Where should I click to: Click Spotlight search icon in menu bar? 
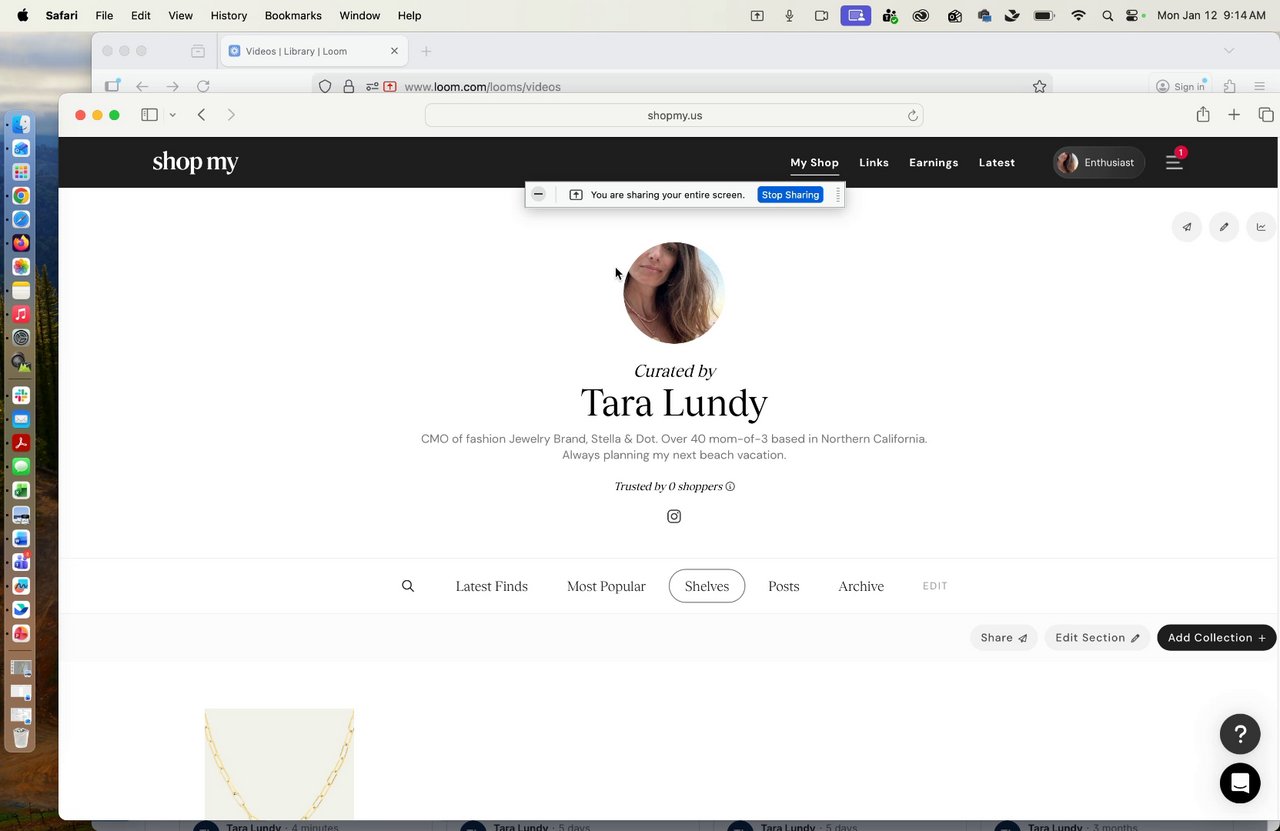click(1107, 16)
